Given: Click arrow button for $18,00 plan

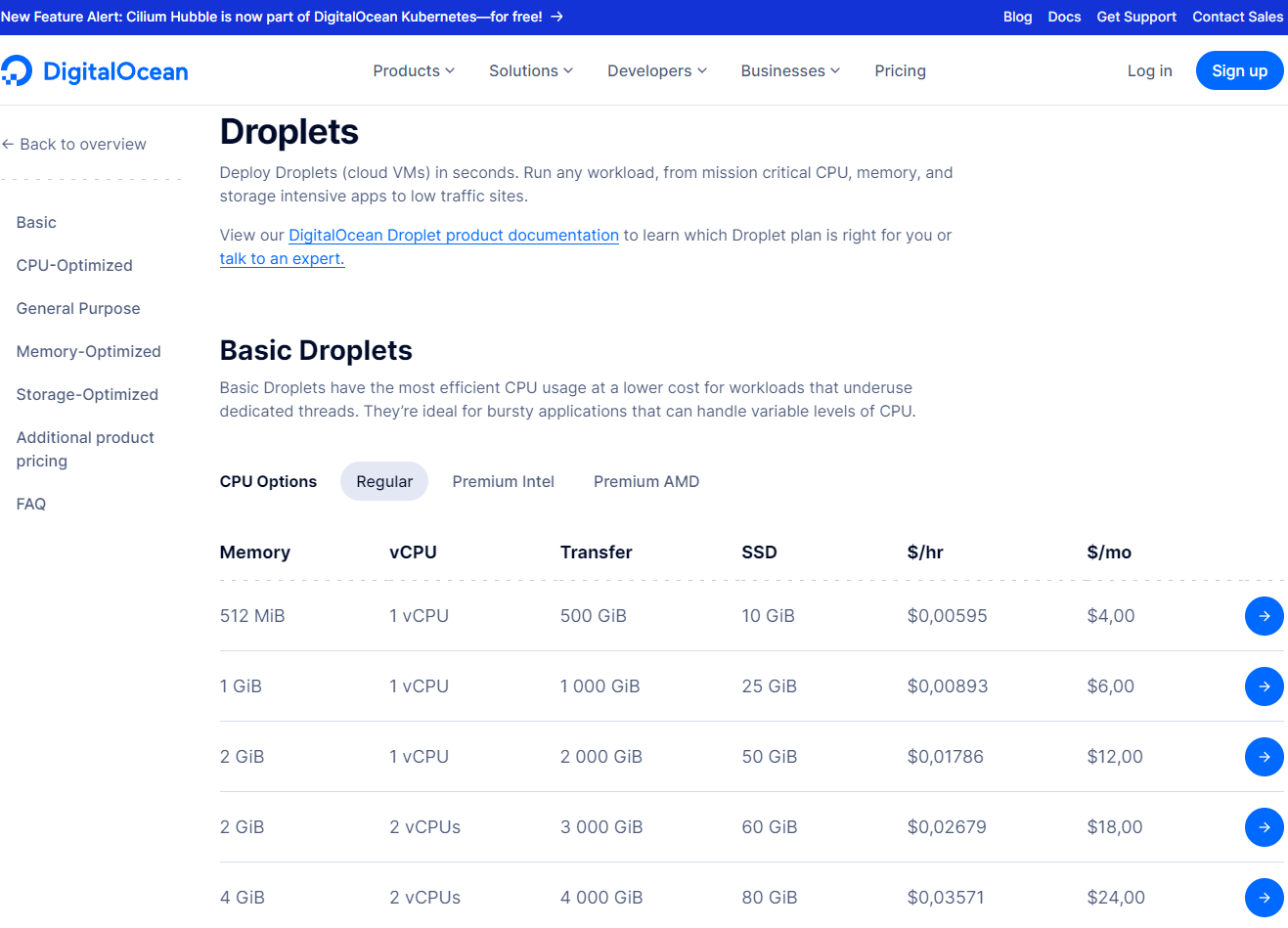Looking at the screenshot, I should click(x=1264, y=827).
